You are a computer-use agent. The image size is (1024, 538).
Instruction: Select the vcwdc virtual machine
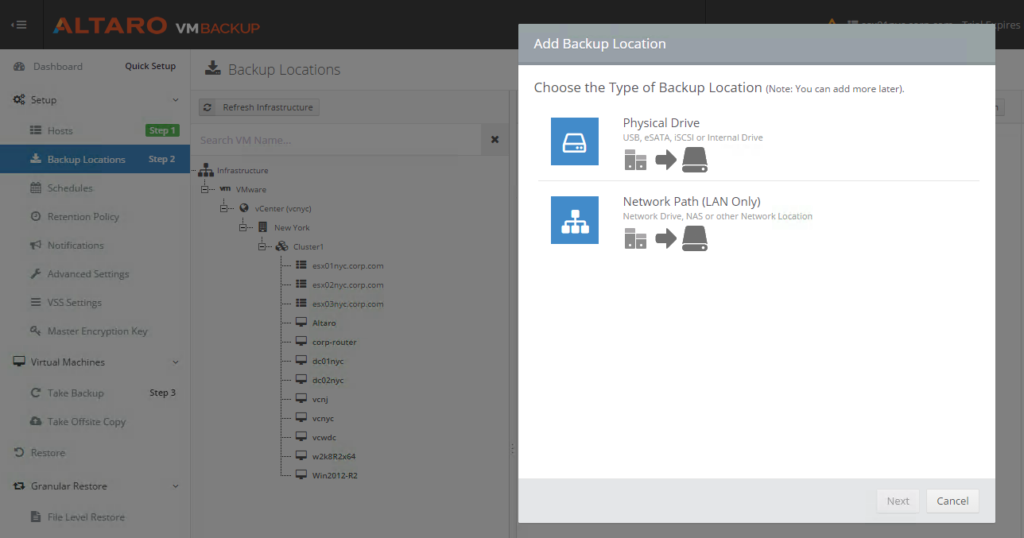(x=324, y=437)
